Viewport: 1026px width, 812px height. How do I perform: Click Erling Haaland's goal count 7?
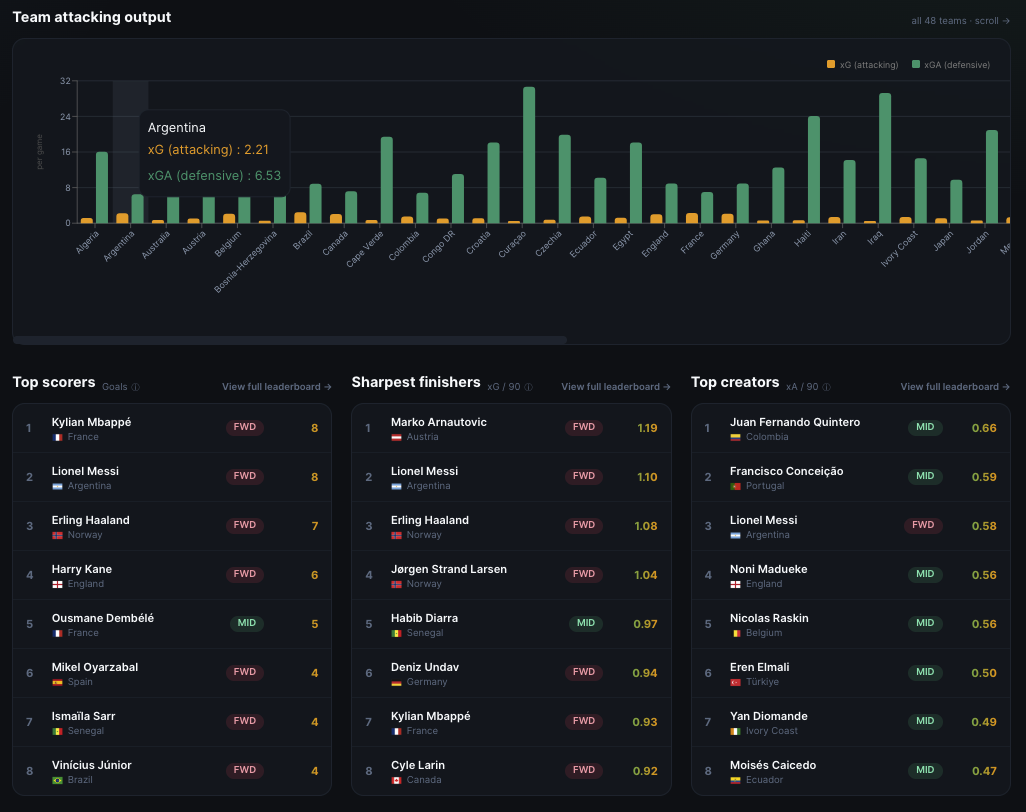click(x=315, y=526)
